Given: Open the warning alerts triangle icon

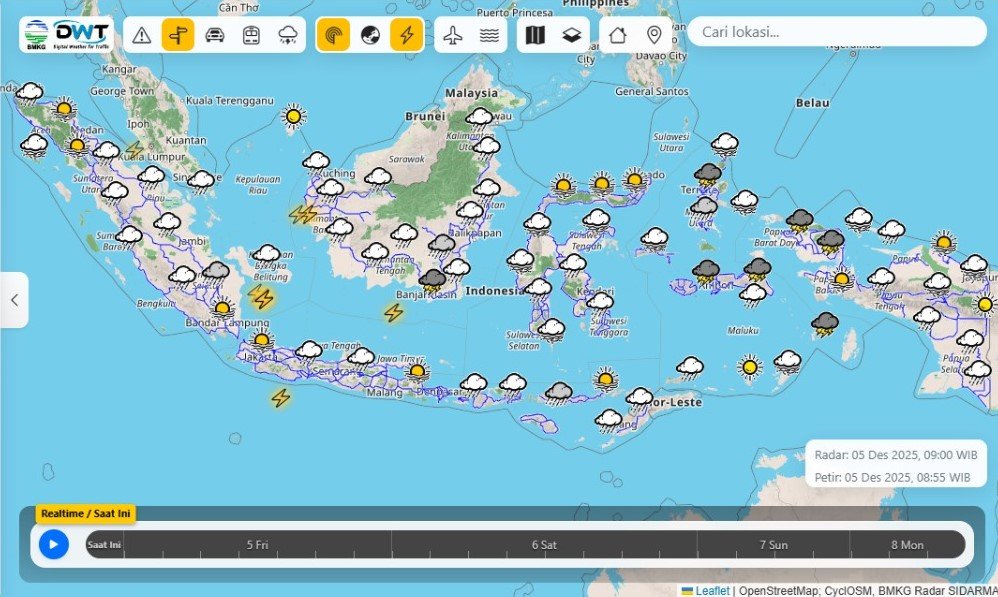Looking at the screenshot, I should (142, 35).
